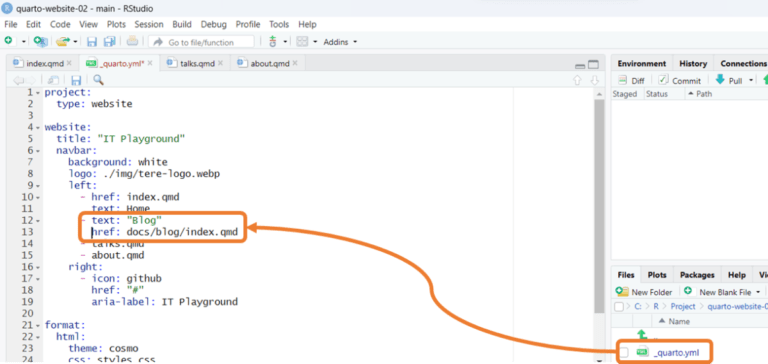Click the go to next section arrow

tap(595, 80)
